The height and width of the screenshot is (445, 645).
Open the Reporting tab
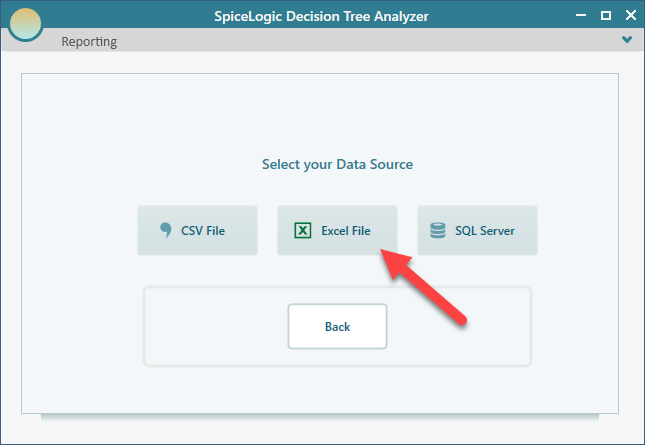[89, 42]
